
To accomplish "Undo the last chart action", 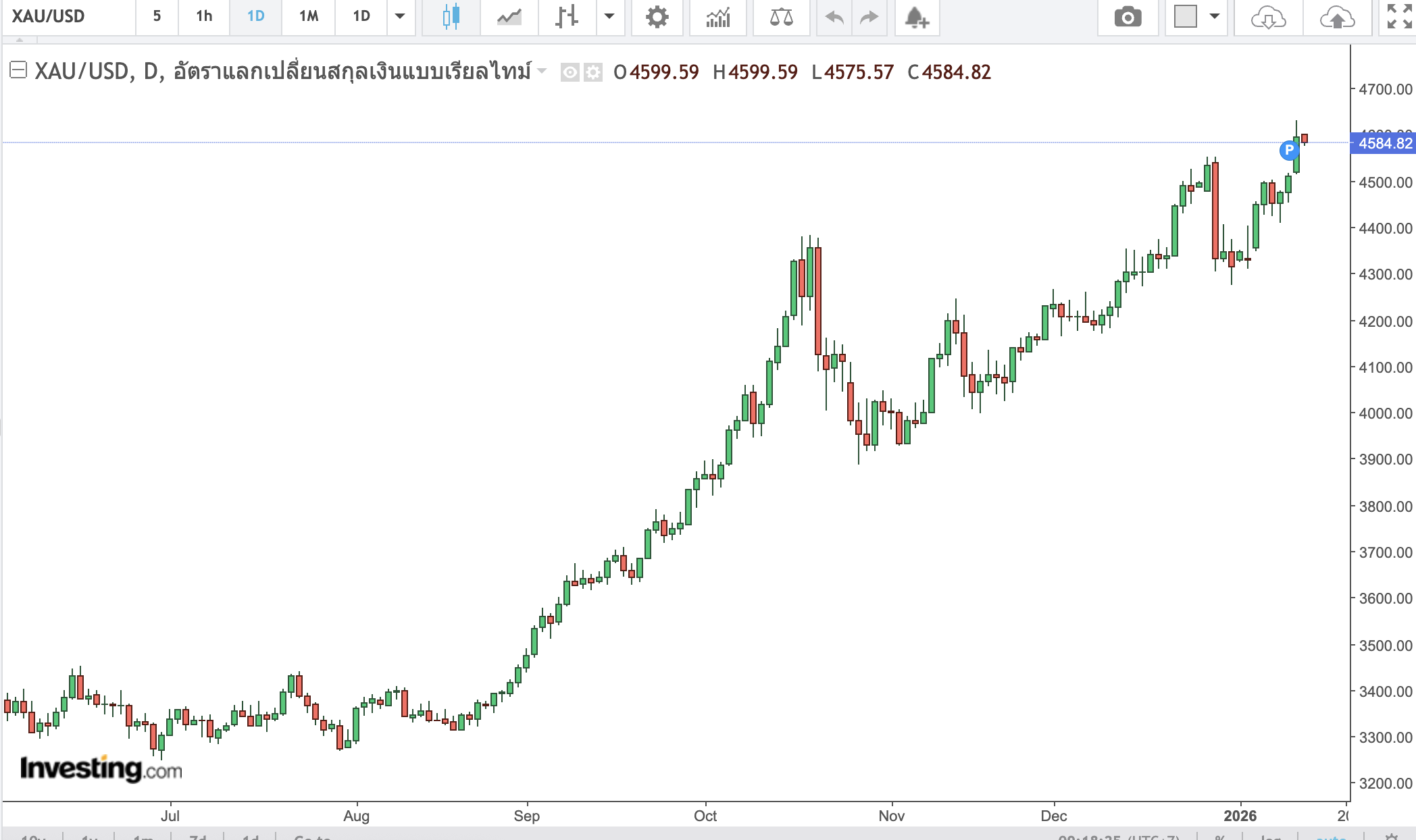I will click(834, 16).
